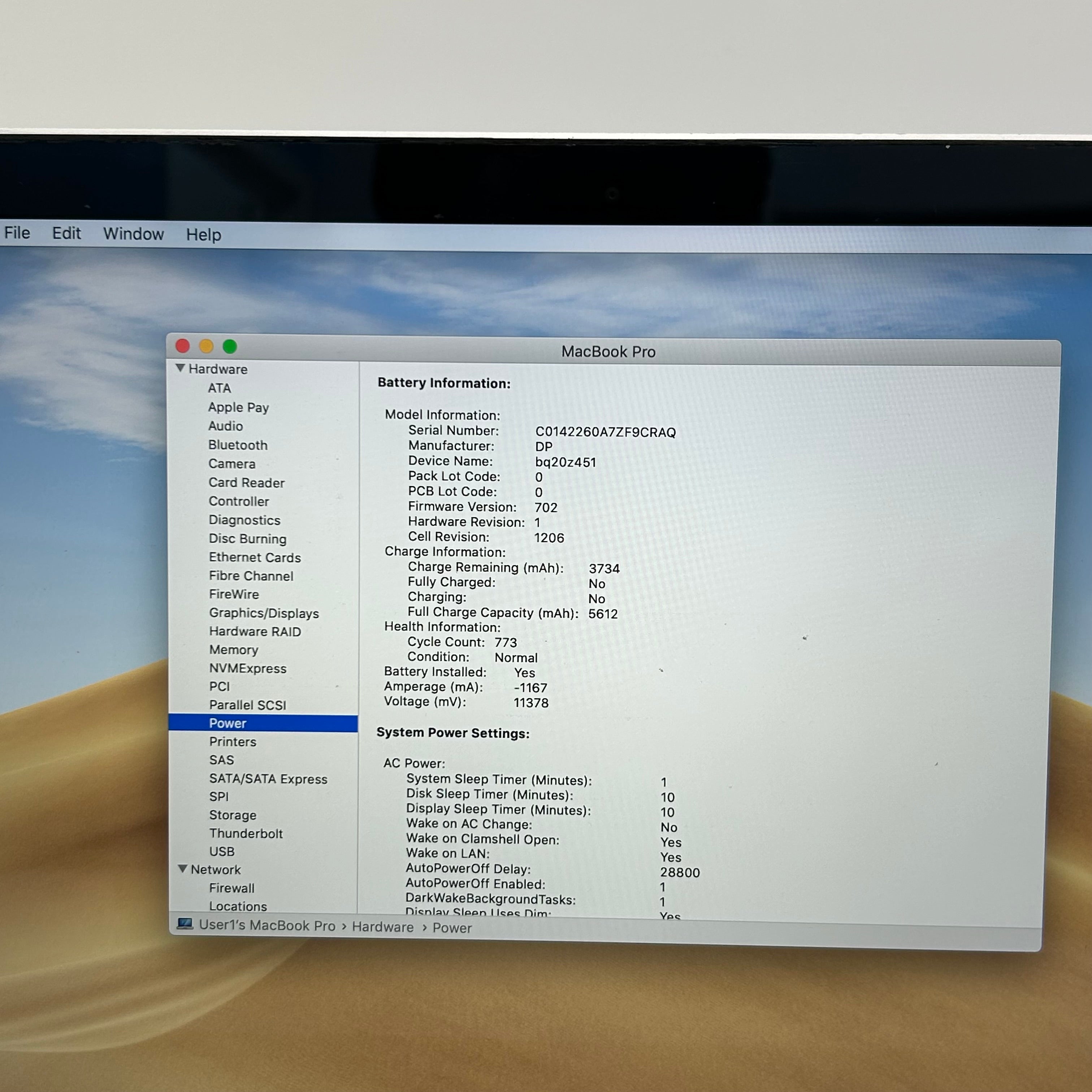Select Ethernet Cards in the sidebar
1092x1092 pixels.
coord(255,557)
